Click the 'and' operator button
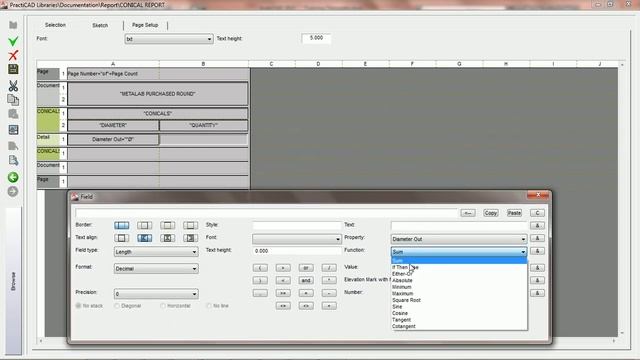 pos(306,280)
